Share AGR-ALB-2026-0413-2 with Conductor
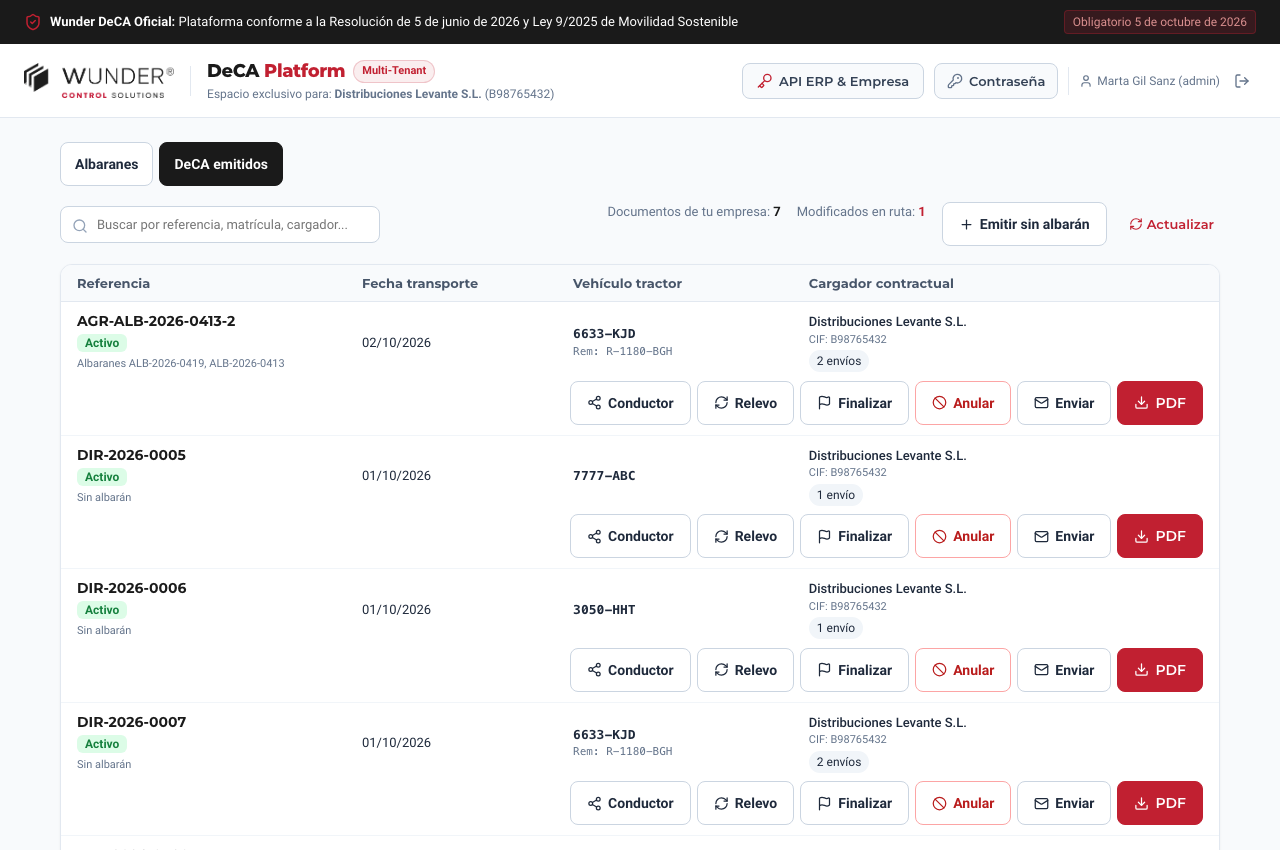 (630, 403)
